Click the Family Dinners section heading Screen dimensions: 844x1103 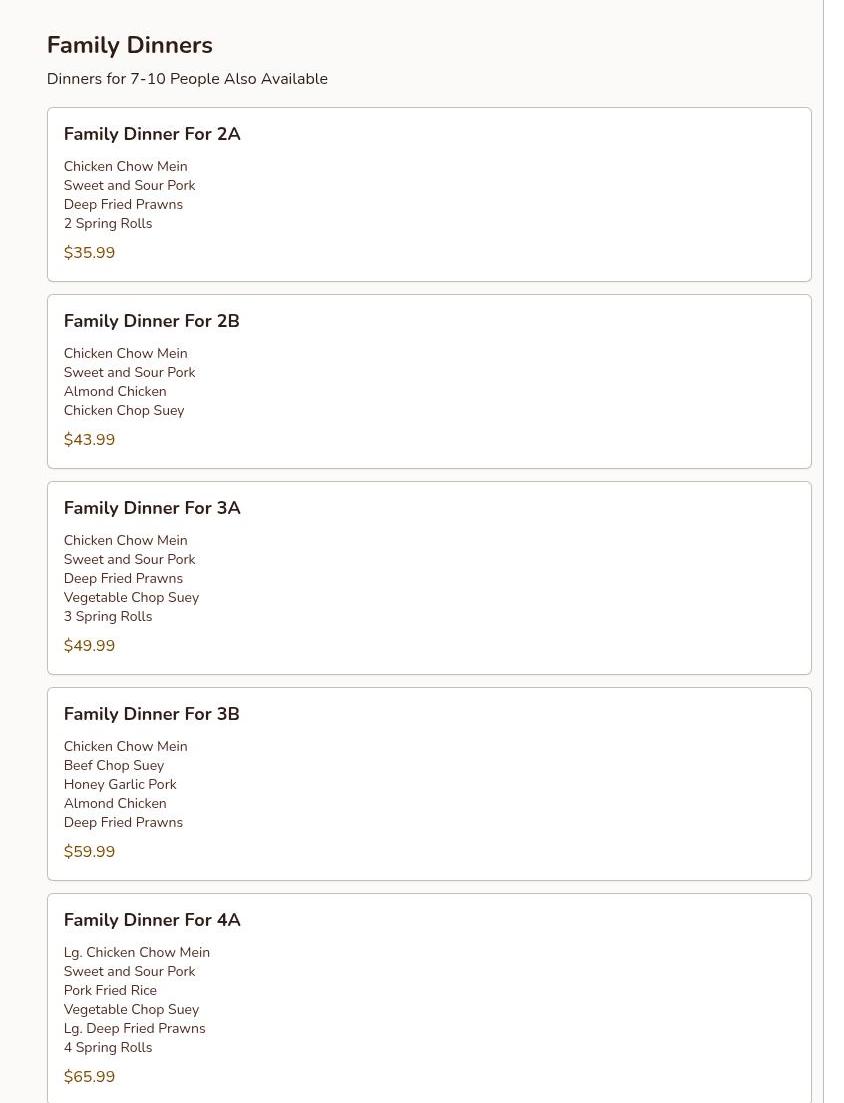(129, 45)
